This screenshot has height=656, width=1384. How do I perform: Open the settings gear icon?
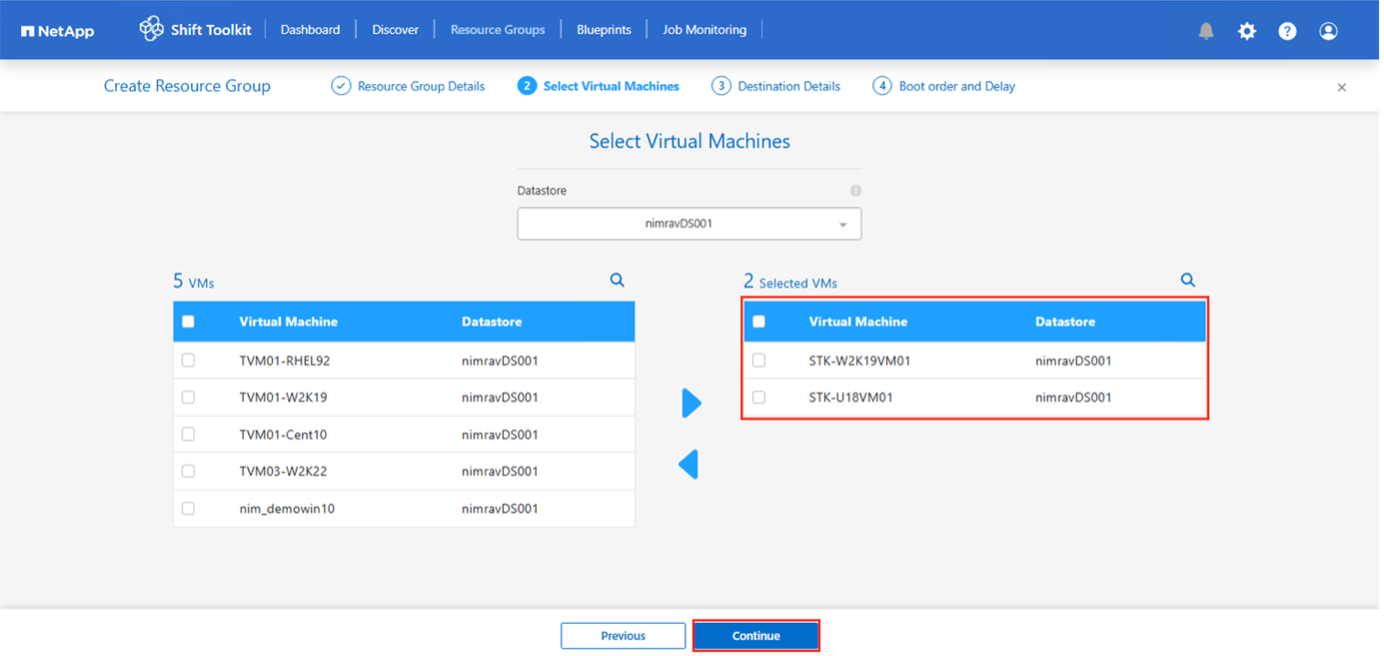point(1246,31)
